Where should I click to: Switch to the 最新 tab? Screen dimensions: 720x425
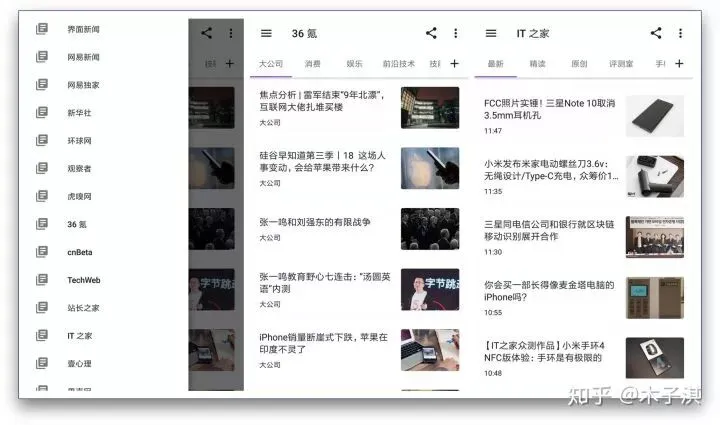coord(496,64)
